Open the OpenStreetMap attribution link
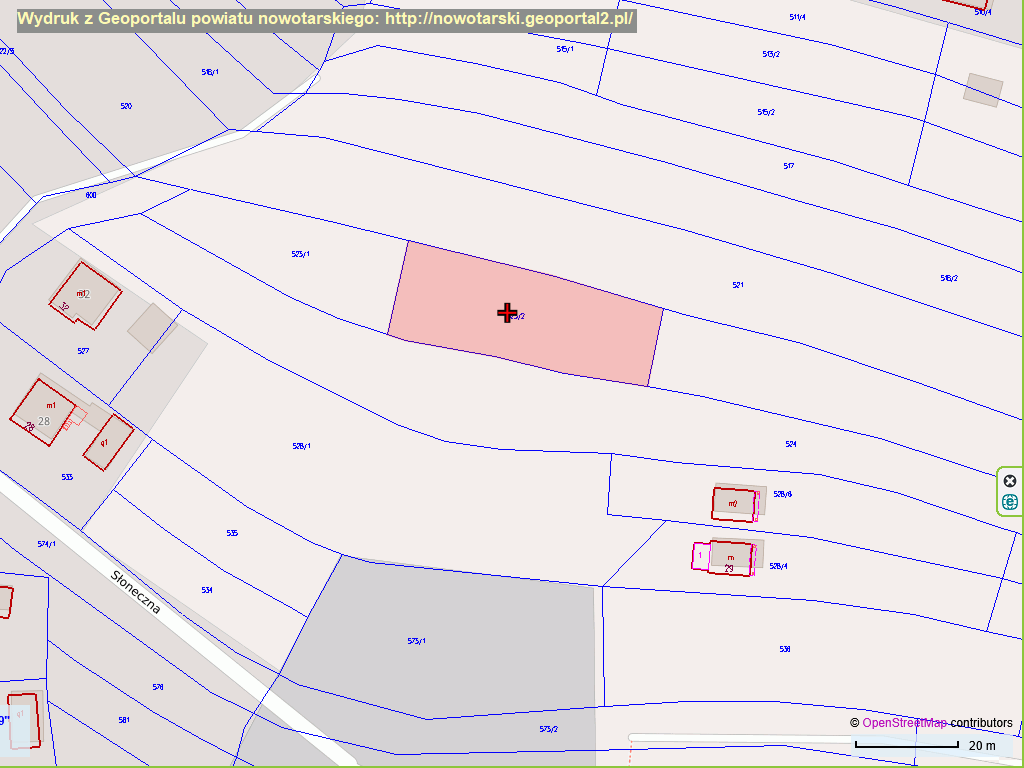This screenshot has width=1024, height=768. (x=904, y=723)
